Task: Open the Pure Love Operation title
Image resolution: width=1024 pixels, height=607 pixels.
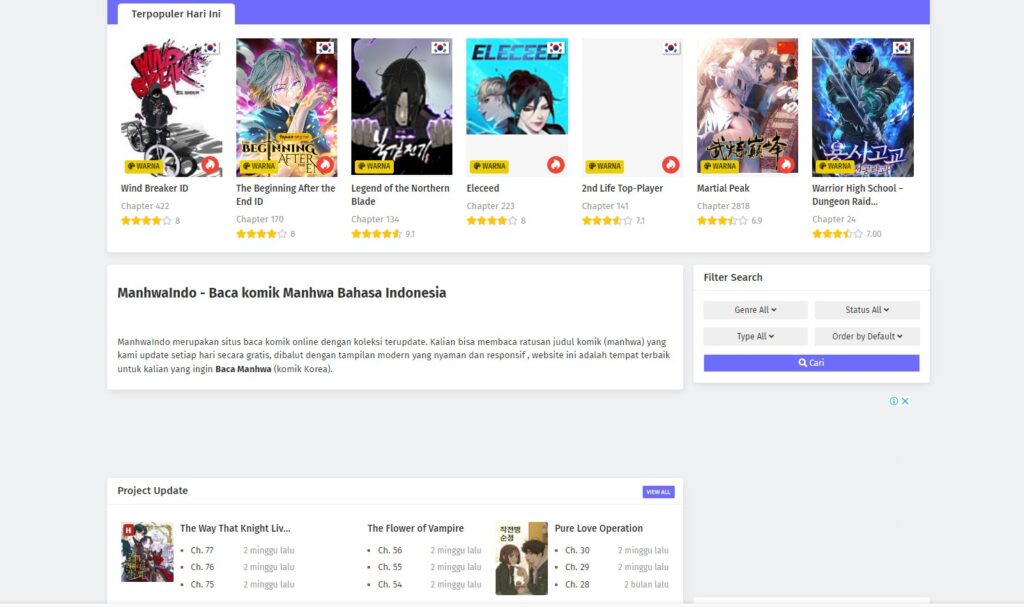Action: [x=599, y=529]
